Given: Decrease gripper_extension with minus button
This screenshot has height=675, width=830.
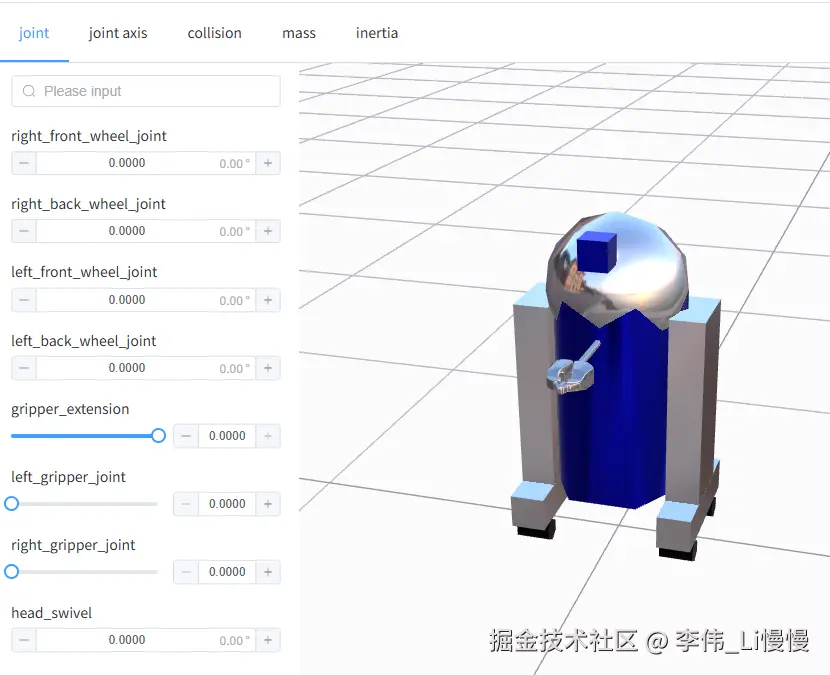Looking at the screenshot, I should click(x=186, y=436).
